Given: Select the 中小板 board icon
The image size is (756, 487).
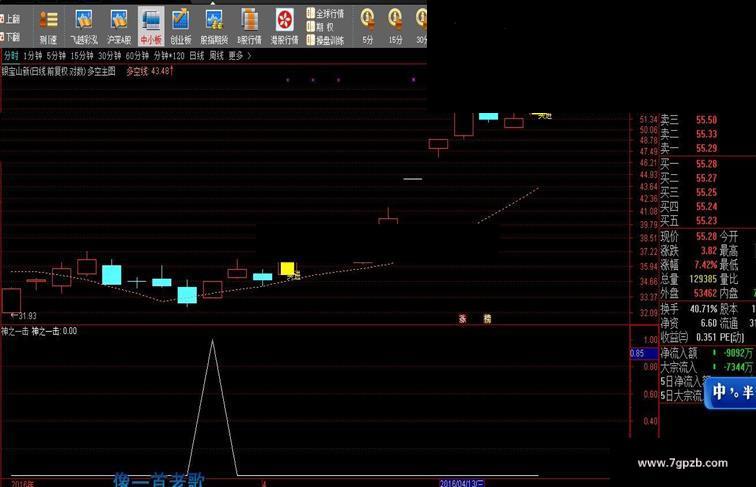Looking at the screenshot, I should pyautogui.click(x=151, y=26).
